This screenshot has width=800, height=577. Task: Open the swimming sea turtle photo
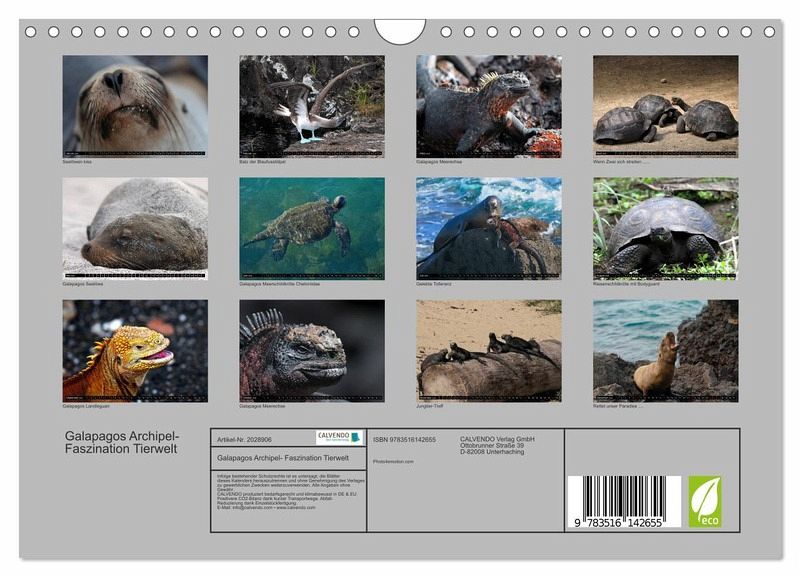[x=311, y=228]
